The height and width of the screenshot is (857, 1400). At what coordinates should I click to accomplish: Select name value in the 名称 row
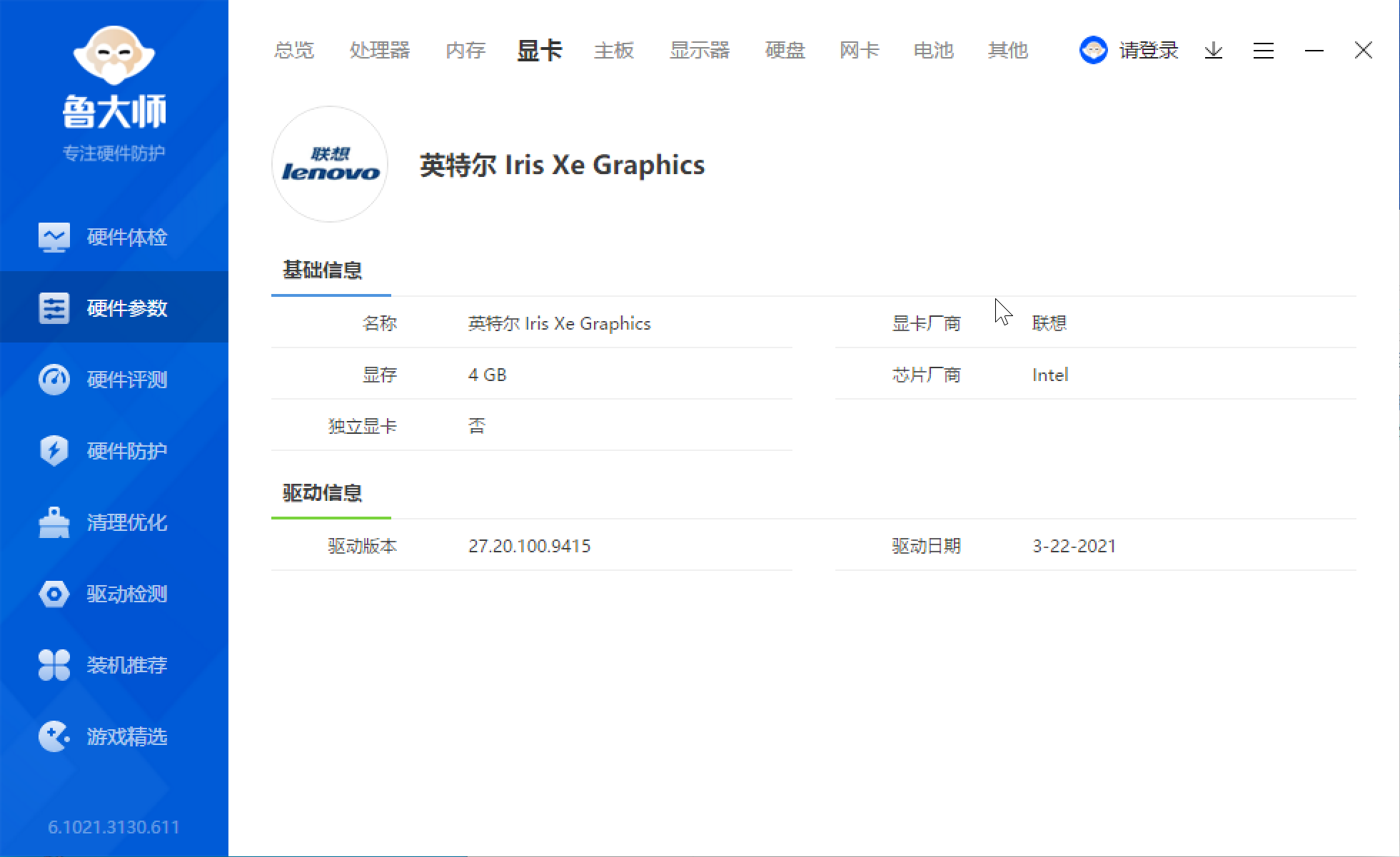560,323
